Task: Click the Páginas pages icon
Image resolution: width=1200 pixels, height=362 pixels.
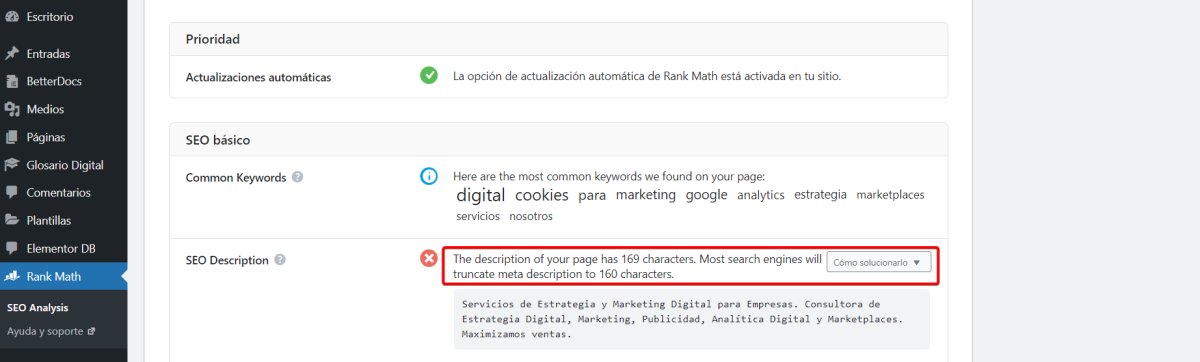Action: [12, 137]
